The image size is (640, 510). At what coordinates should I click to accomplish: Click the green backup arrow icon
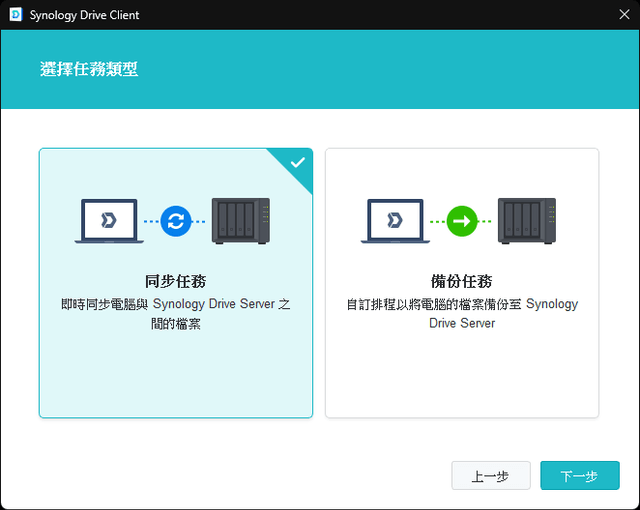point(462,222)
